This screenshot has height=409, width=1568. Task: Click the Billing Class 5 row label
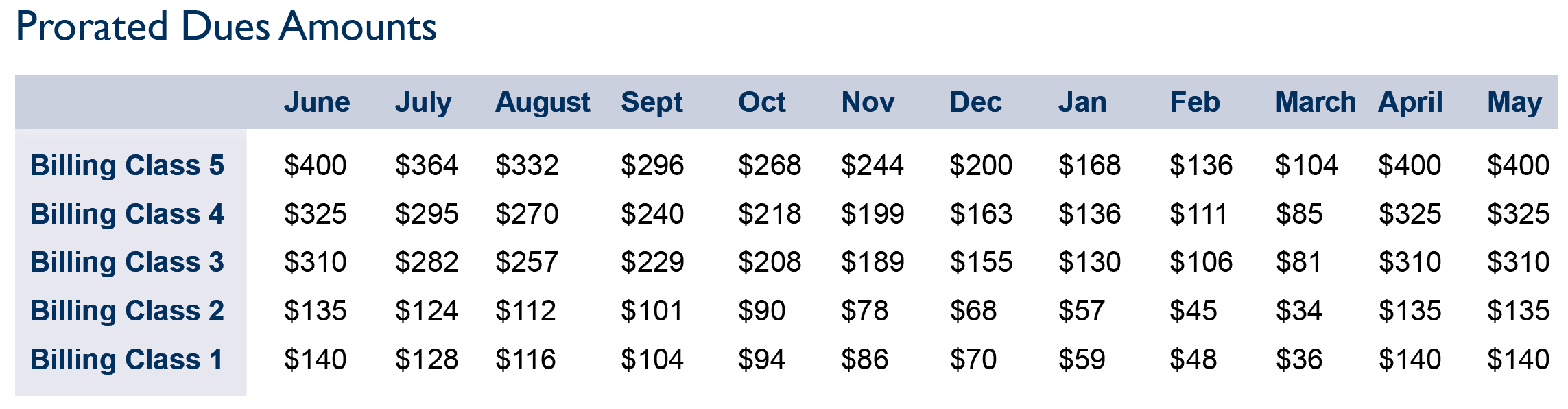[128, 165]
